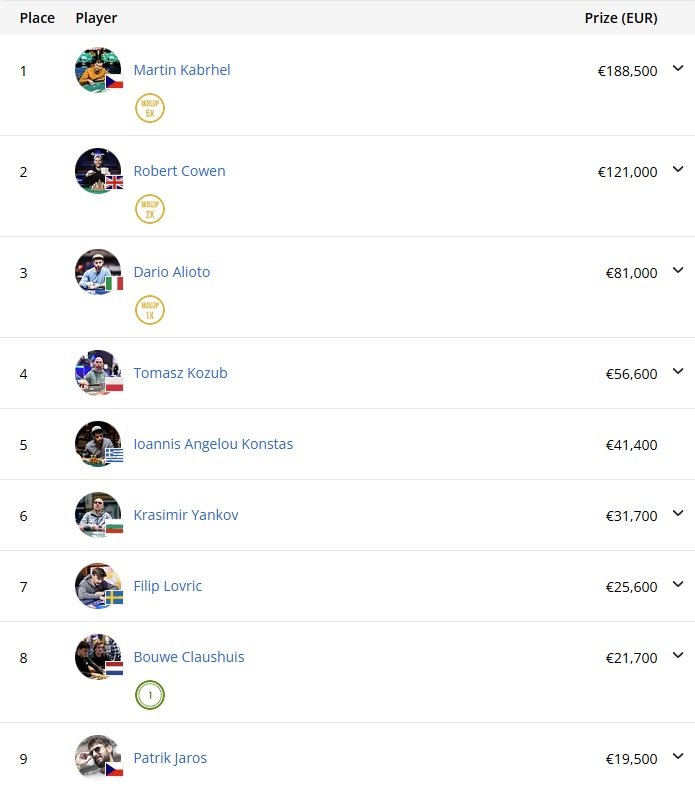The height and width of the screenshot is (791, 695).
Task: Click Krasimir Yankov's profile photo
Action: coord(98,515)
